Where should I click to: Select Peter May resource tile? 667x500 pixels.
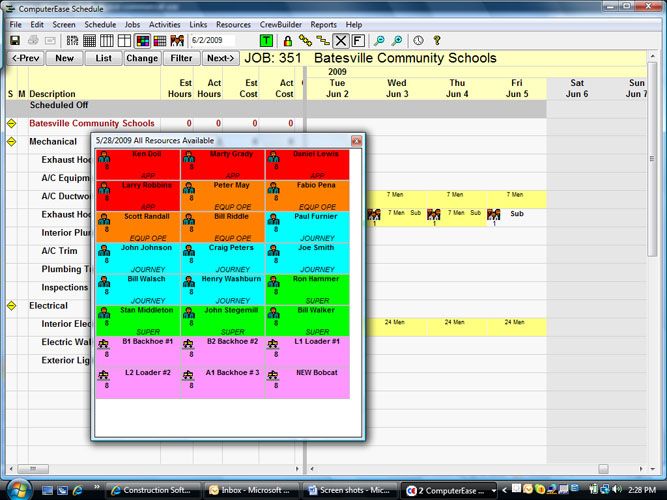(x=222, y=196)
